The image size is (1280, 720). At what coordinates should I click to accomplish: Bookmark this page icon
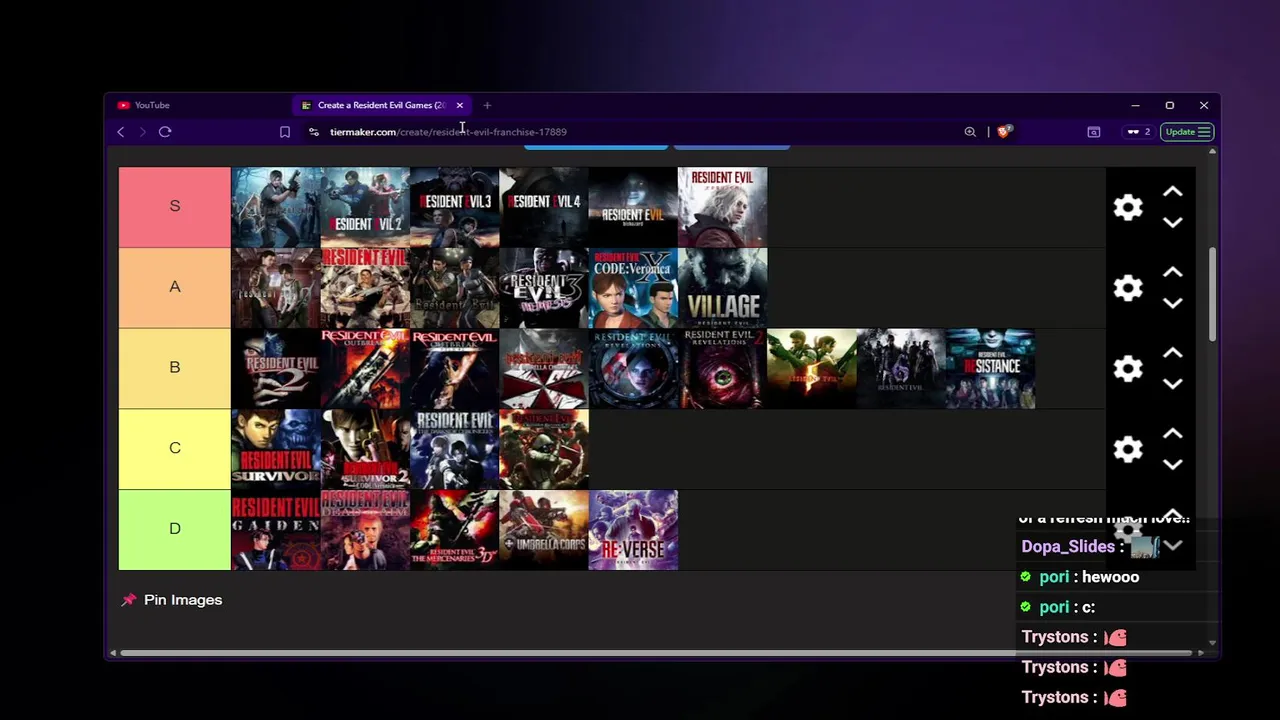click(x=285, y=132)
